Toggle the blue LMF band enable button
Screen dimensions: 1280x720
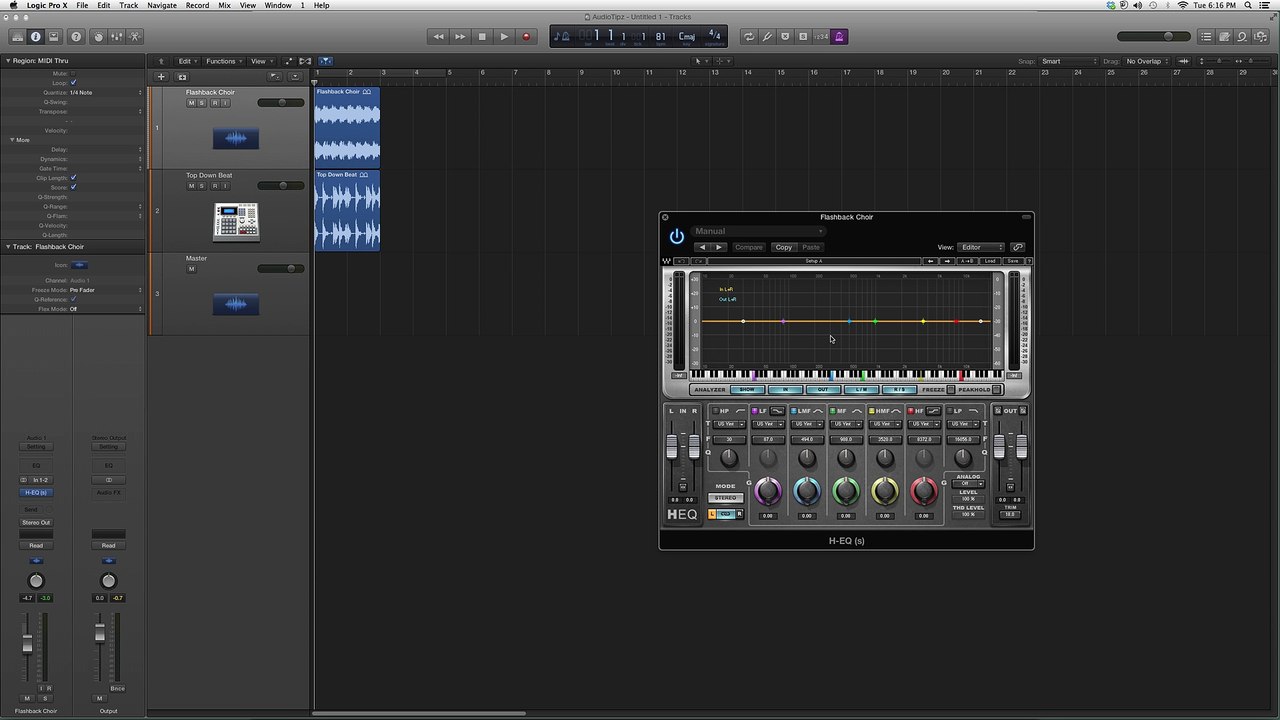pyautogui.click(x=794, y=411)
